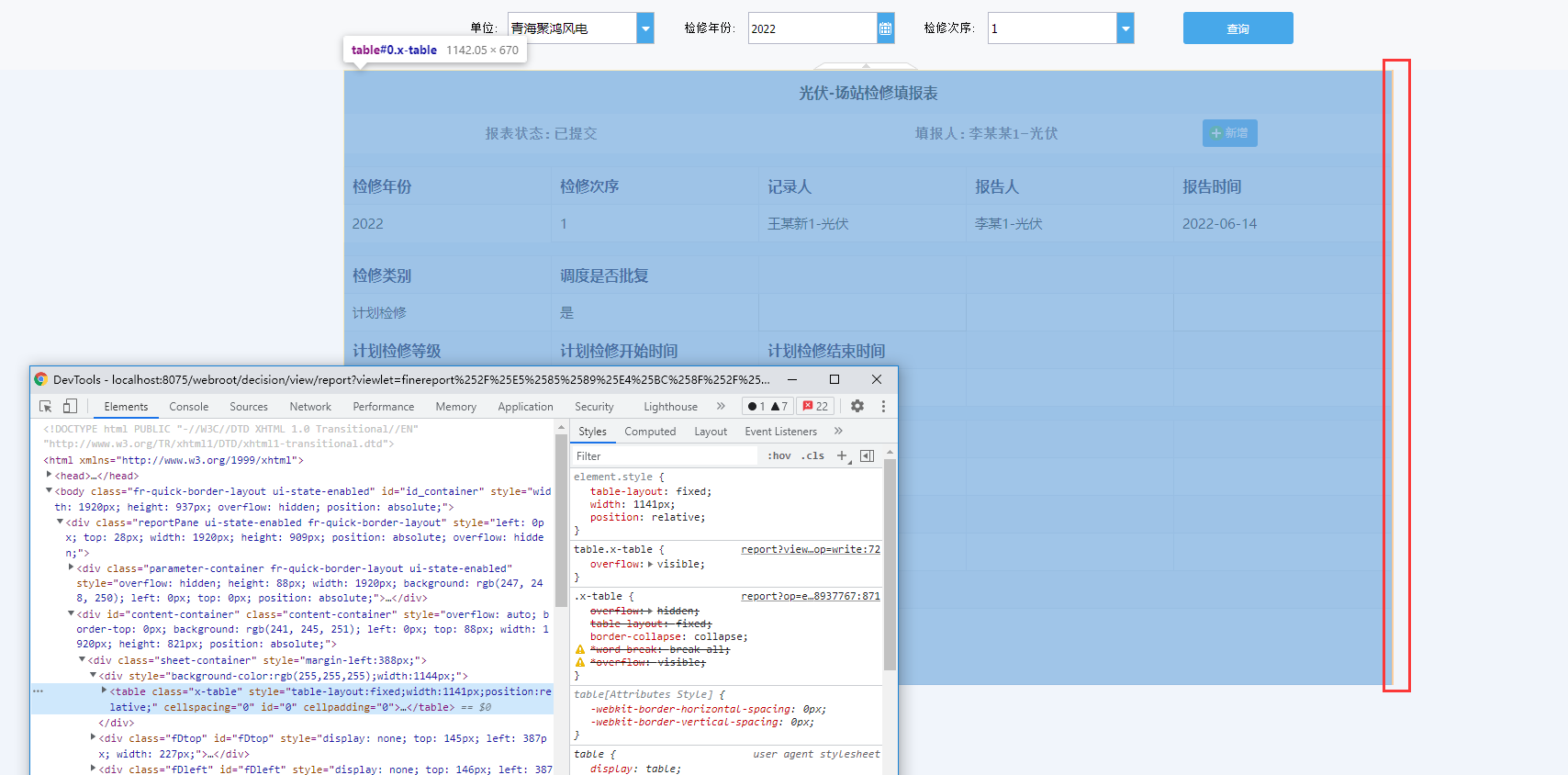Image resolution: width=1568 pixels, height=775 pixels.
Task: Open DevTools settings gear
Action: [x=857, y=406]
